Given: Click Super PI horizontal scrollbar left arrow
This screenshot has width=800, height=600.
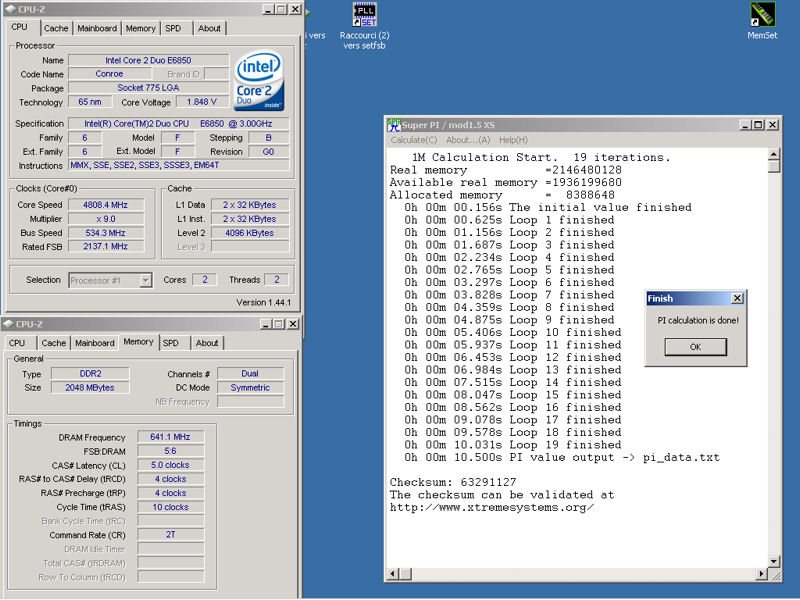Looking at the screenshot, I should pyautogui.click(x=393, y=574).
